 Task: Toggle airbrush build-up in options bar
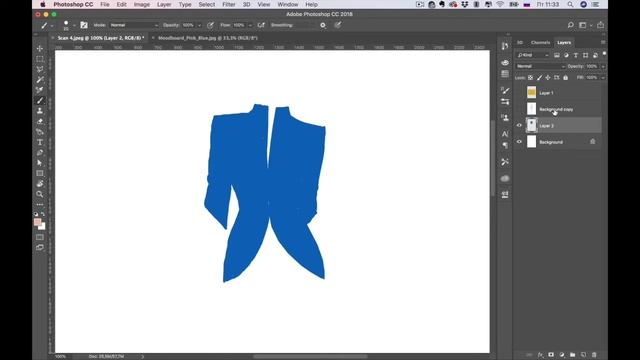[261, 25]
